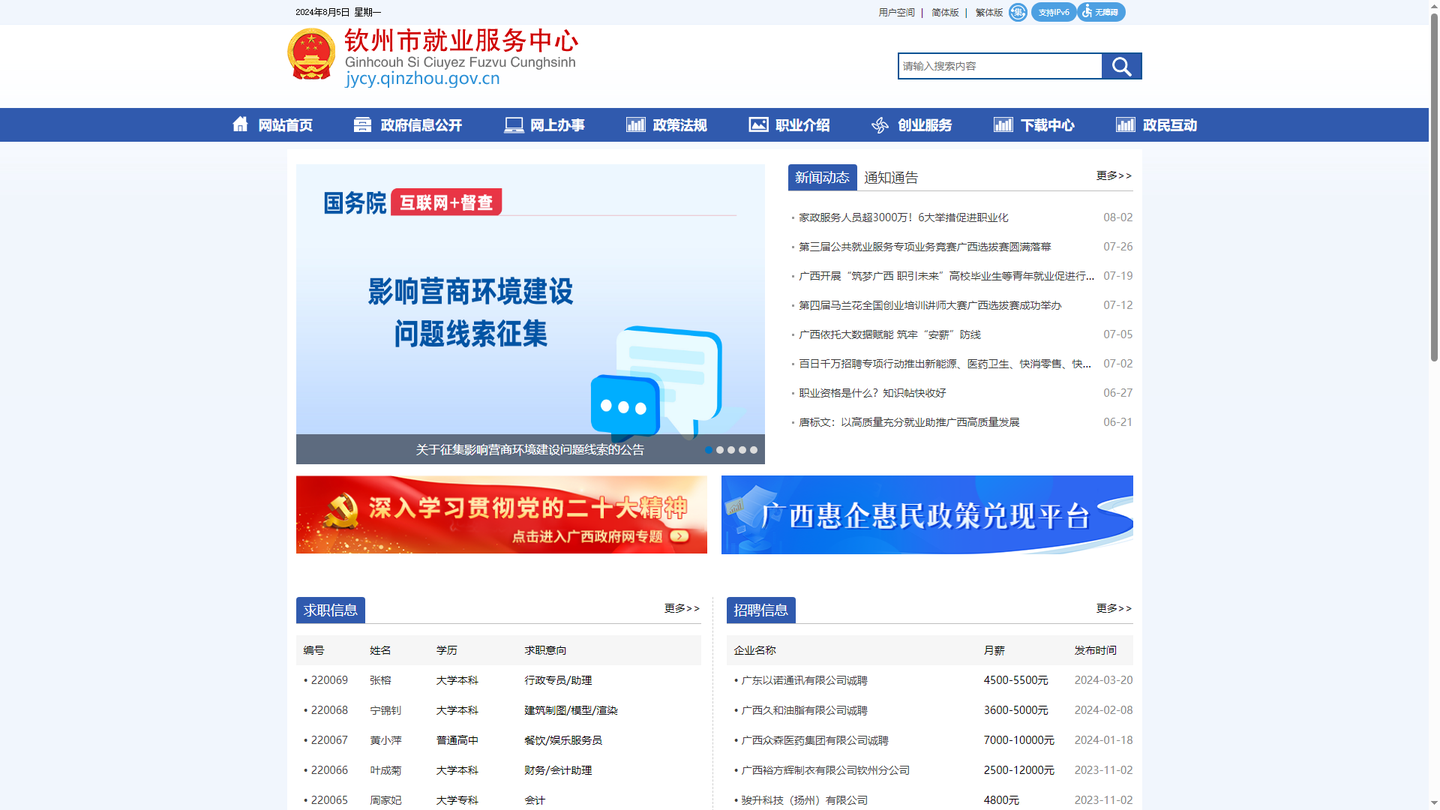
Task: Open job seeker row 220068 宁锦钊
Action: 498,710
